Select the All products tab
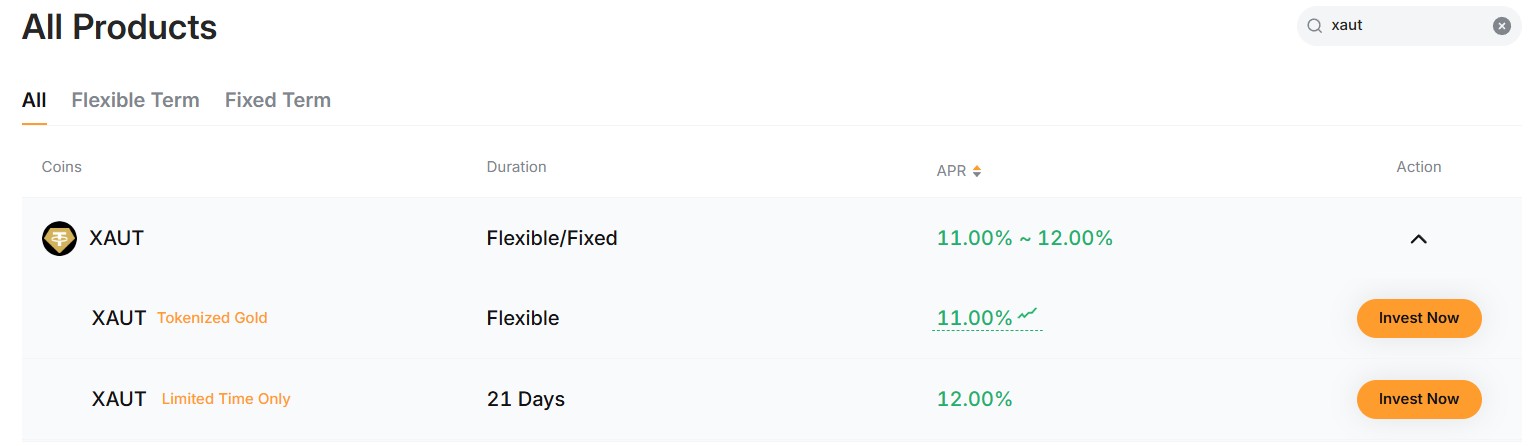1537x446 pixels. tap(34, 100)
